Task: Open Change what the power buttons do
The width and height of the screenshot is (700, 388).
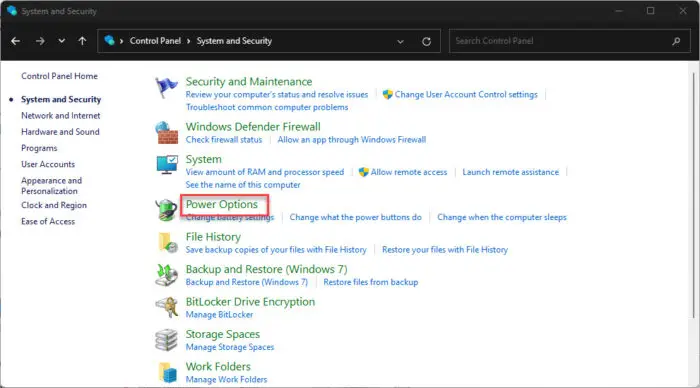Action: 355,217
